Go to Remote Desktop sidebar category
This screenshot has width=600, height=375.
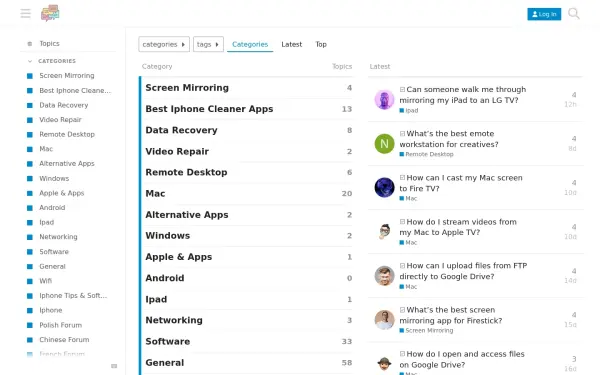(x=67, y=134)
